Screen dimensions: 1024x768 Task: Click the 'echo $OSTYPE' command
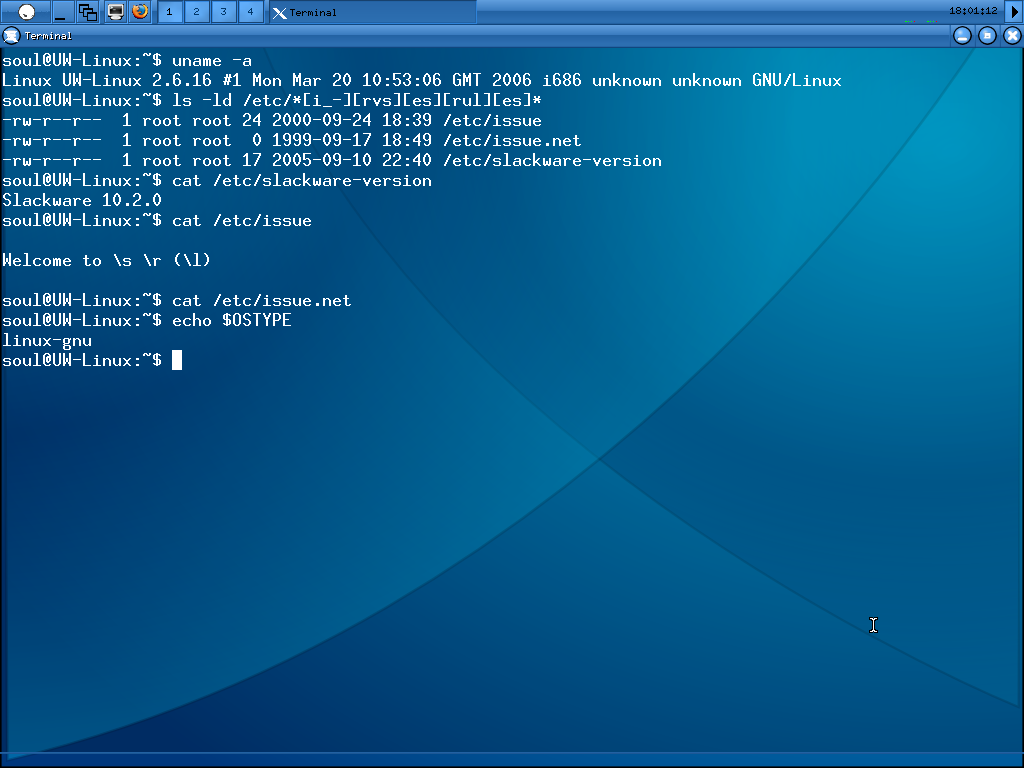click(x=231, y=321)
